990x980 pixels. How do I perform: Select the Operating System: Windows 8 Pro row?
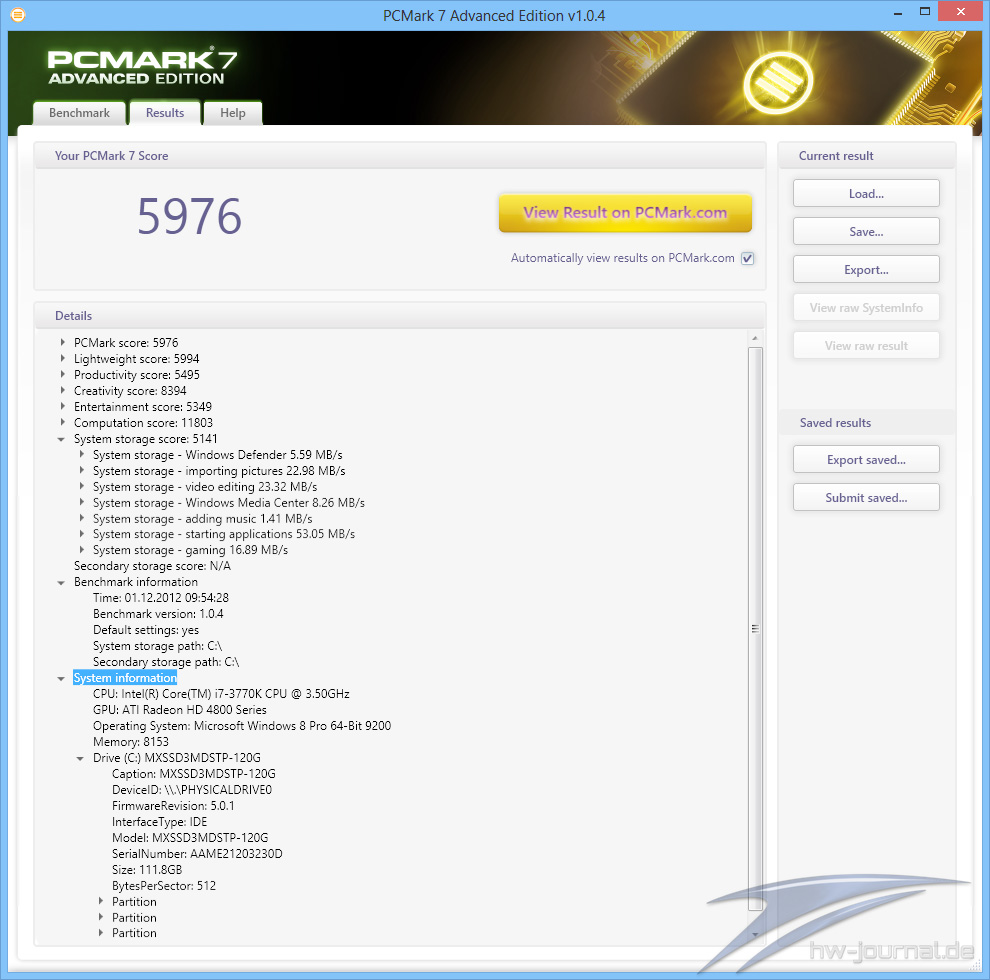click(242, 726)
